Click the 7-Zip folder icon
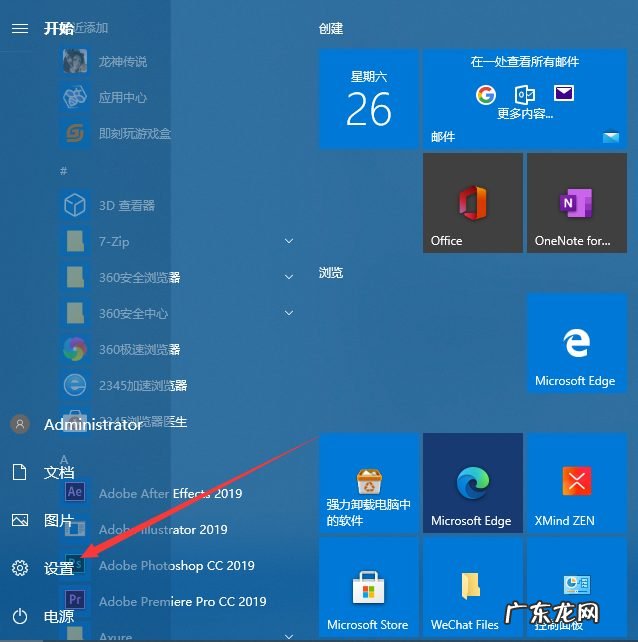This screenshot has width=638, height=642. click(x=75, y=241)
